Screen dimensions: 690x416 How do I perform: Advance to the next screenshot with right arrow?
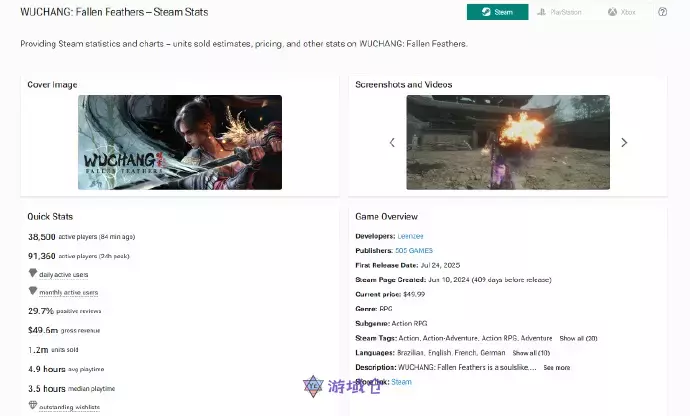[624, 143]
